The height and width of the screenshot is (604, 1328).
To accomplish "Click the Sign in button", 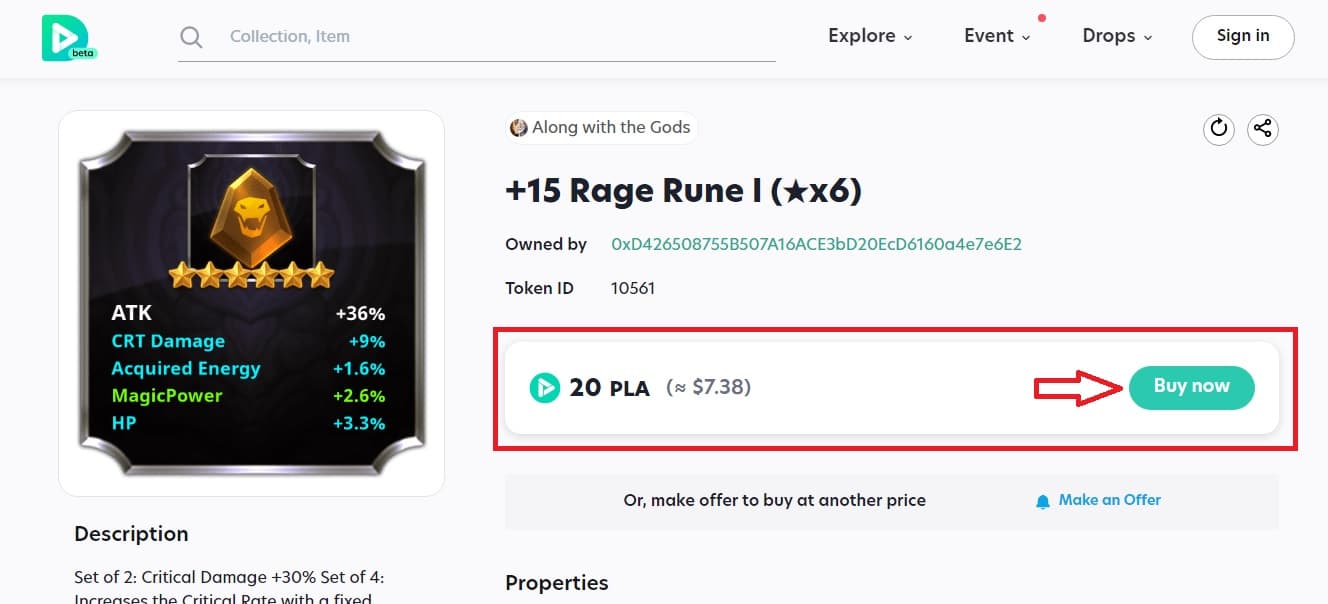I will [x=1243, y=37].
